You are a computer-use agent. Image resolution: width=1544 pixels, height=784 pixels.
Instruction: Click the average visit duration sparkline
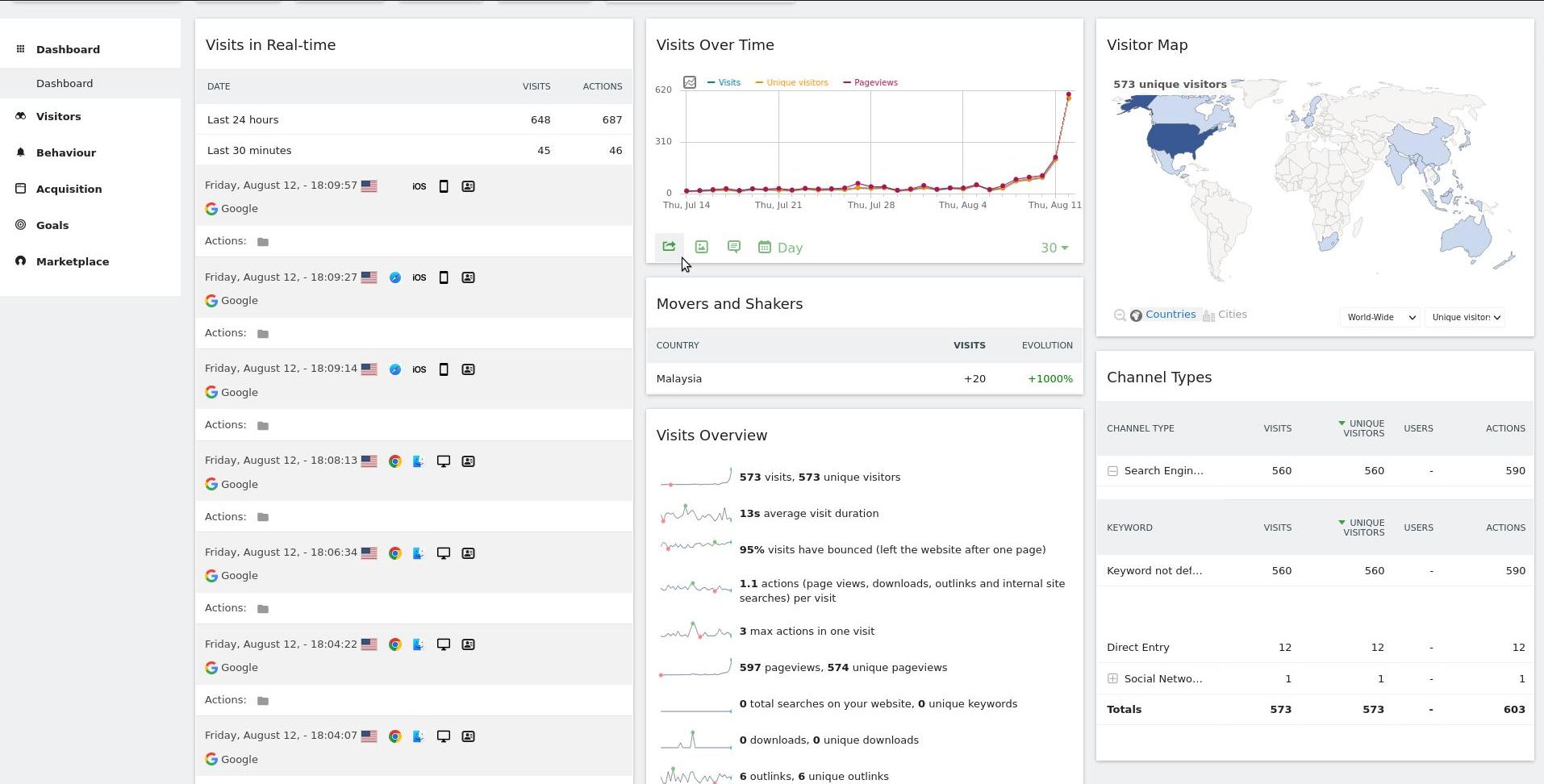tap(696, 513)
